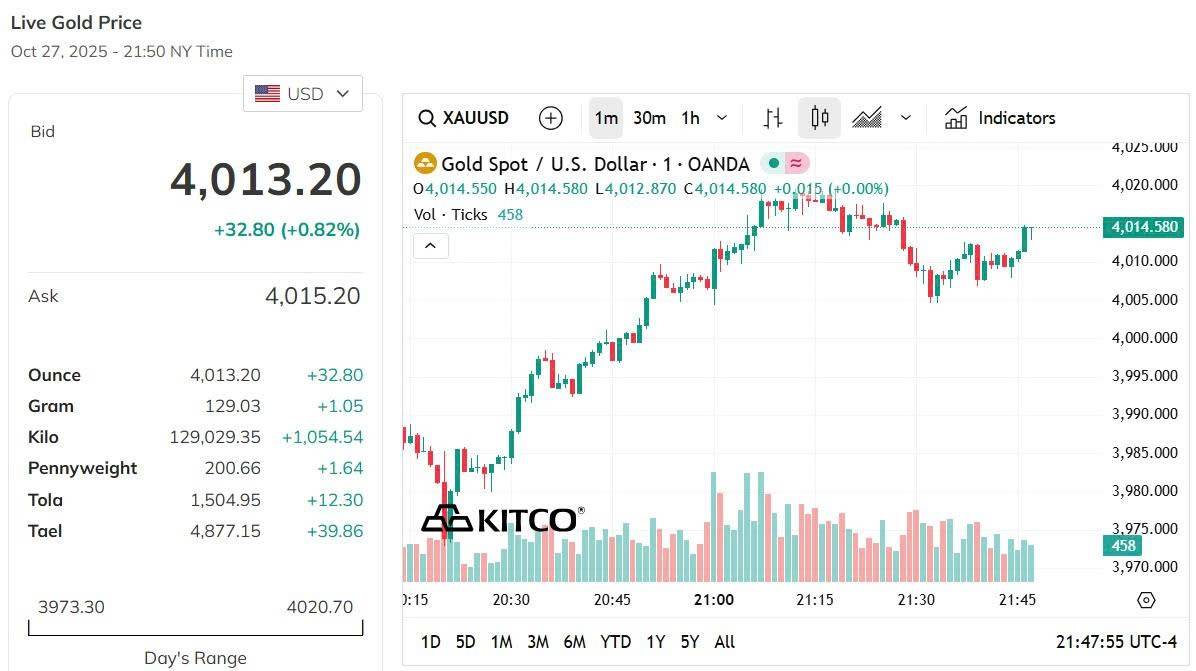Screen dimensions: 1196x671
Task: Expand the time interval dropdown arrow
Action: [x=722, y=118]
